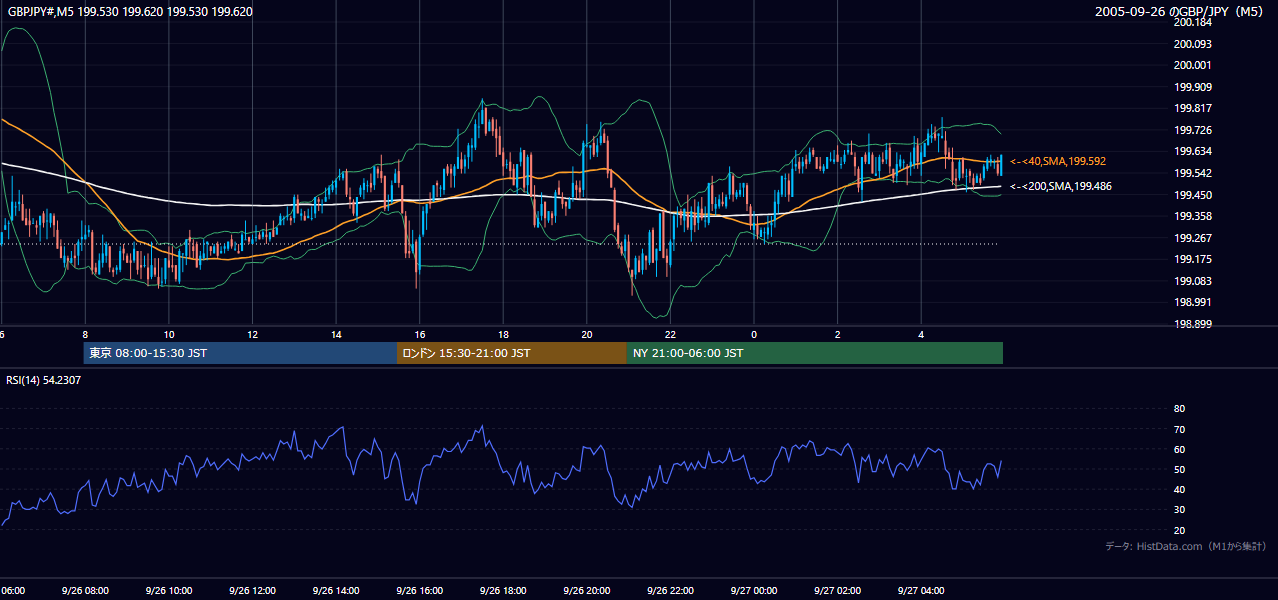Click the chart title '2005-09-26 のGBP/JPY (M5)'
This screenshot has height=600, width=1278.
1181,12
